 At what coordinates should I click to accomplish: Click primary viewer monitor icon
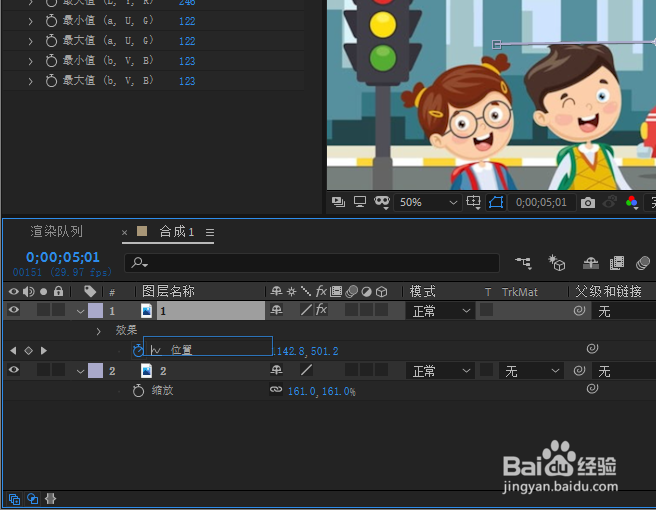click(x=360, y=202)
